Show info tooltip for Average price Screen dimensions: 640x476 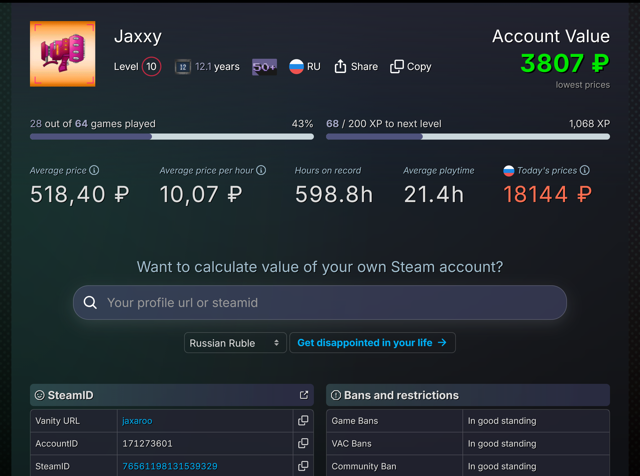point(94,170)
